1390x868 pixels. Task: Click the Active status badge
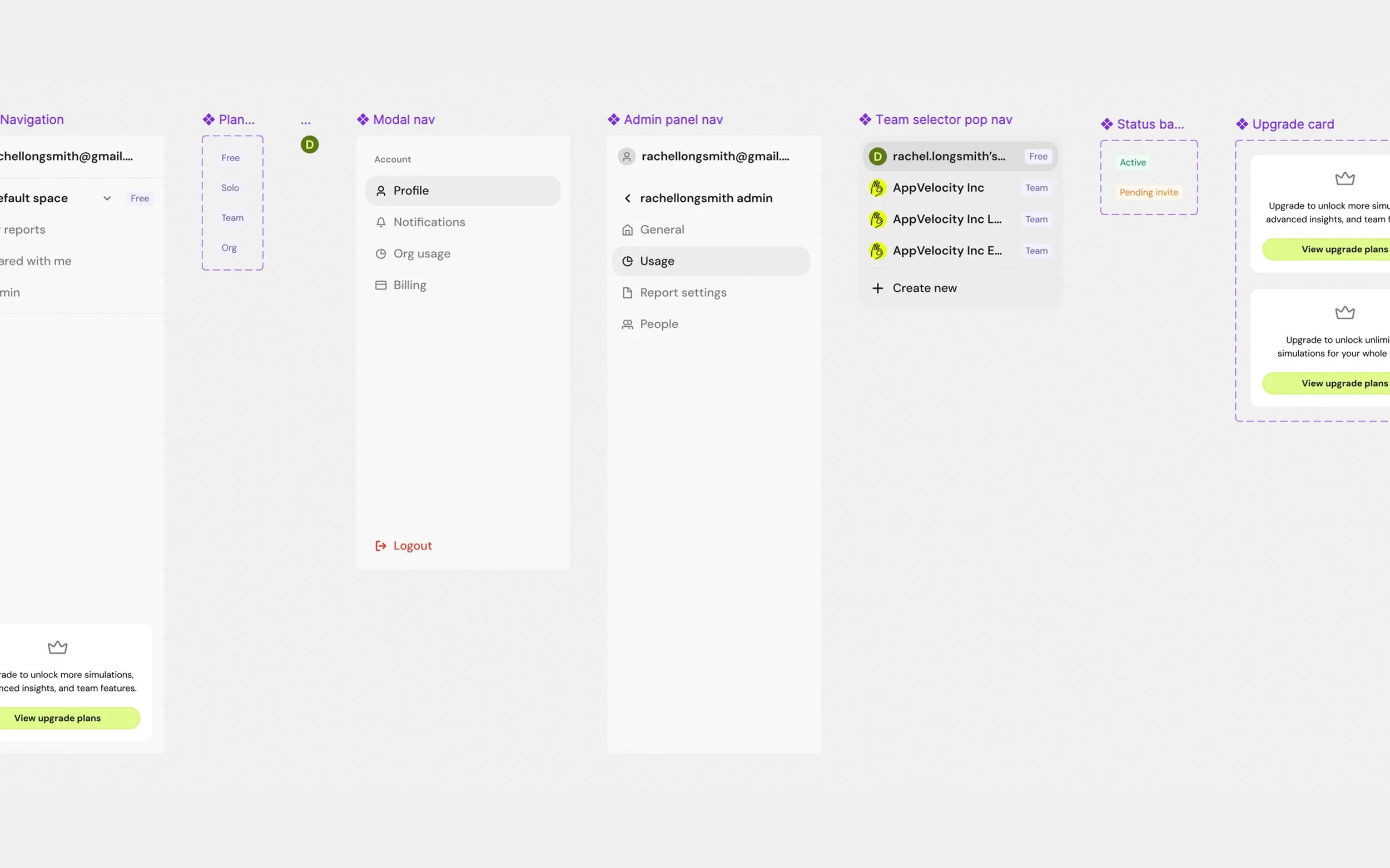pos(1132,162)
